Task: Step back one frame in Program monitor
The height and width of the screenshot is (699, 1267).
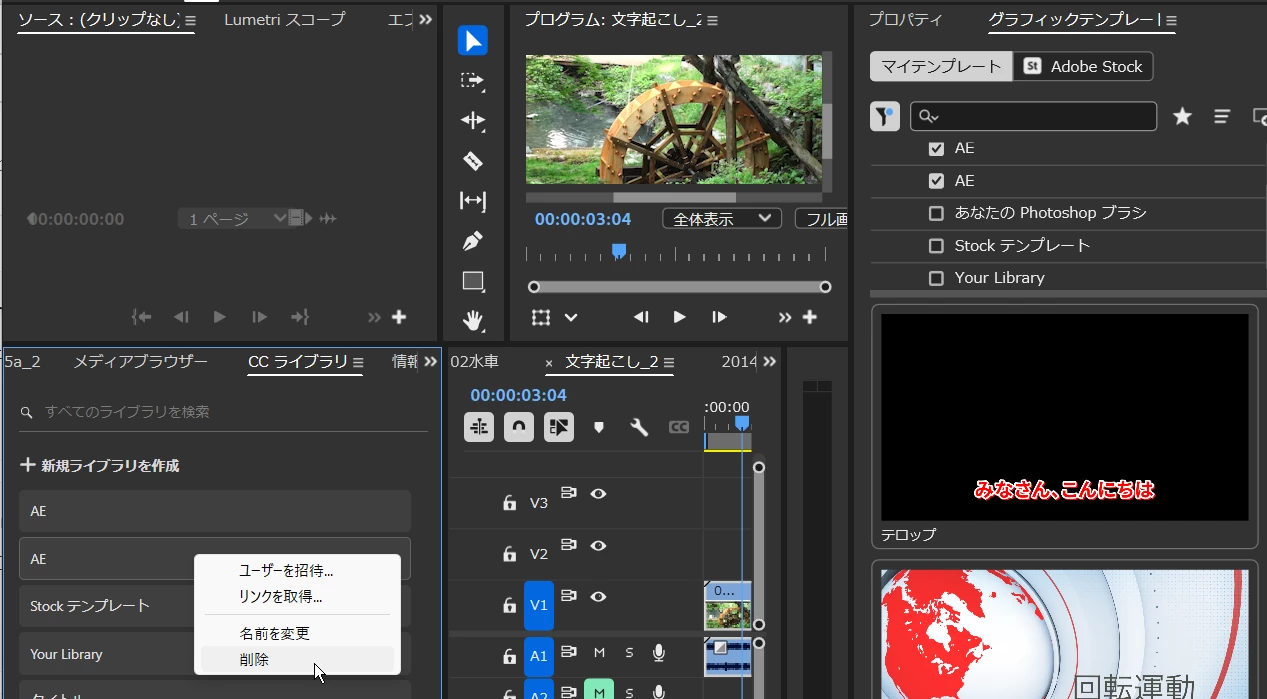Action: tap(641, 317)
